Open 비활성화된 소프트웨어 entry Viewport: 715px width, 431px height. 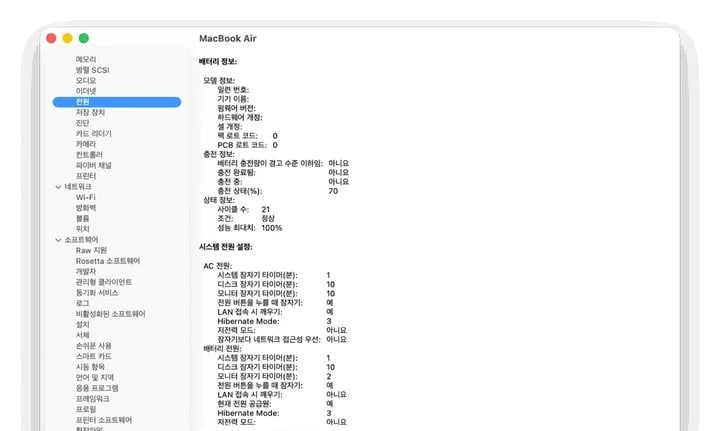110,314
